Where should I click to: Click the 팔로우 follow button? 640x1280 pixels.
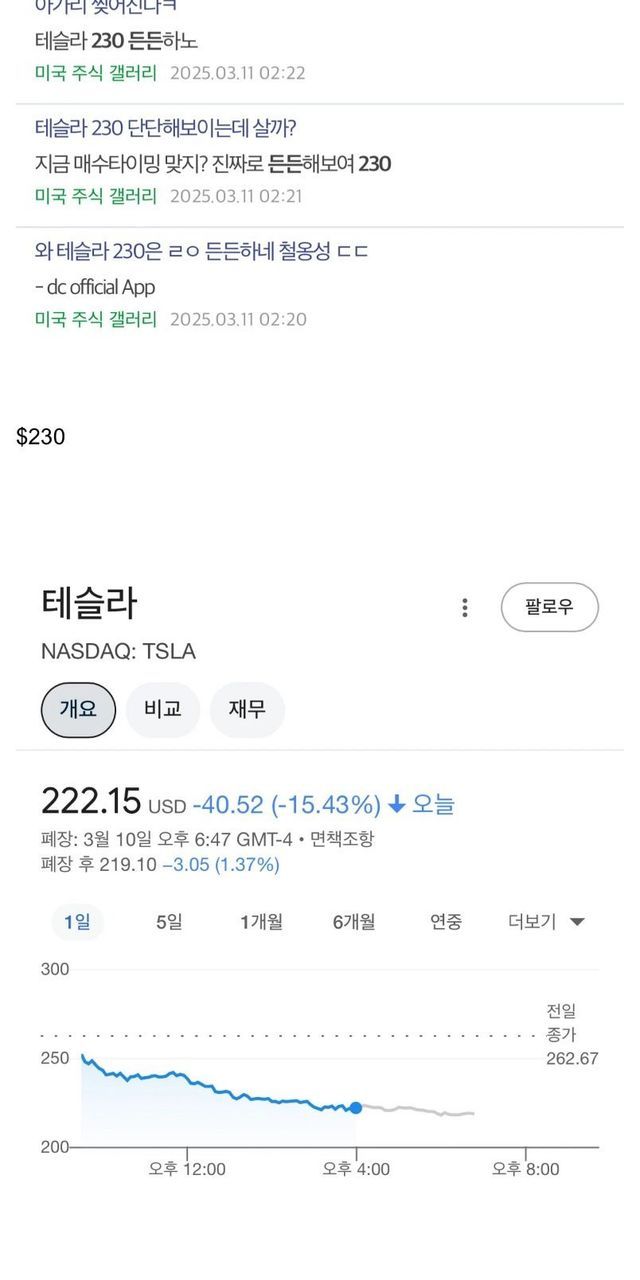point(549,607)
